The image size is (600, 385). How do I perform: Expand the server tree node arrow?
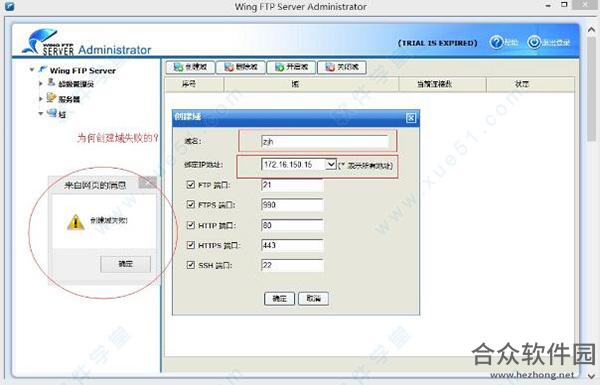(41, 99)
